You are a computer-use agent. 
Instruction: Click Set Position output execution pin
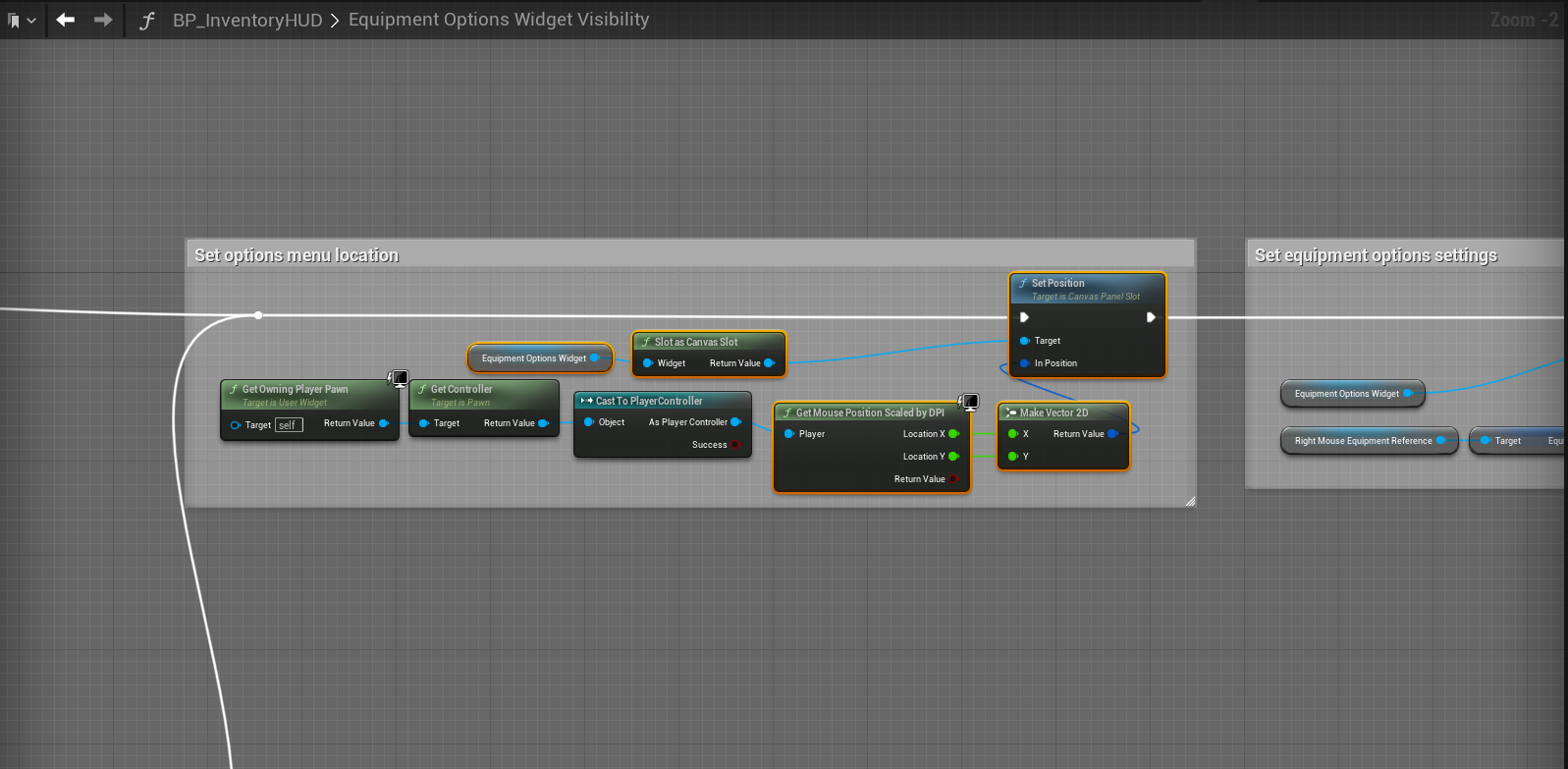tap(1151, 317)
